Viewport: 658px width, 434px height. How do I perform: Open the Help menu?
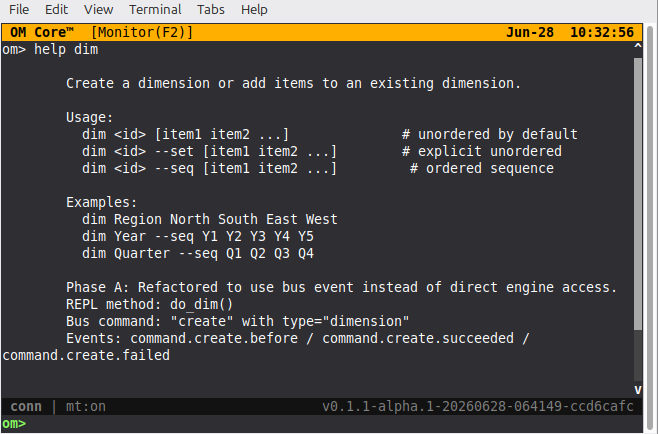coord(254,9)
